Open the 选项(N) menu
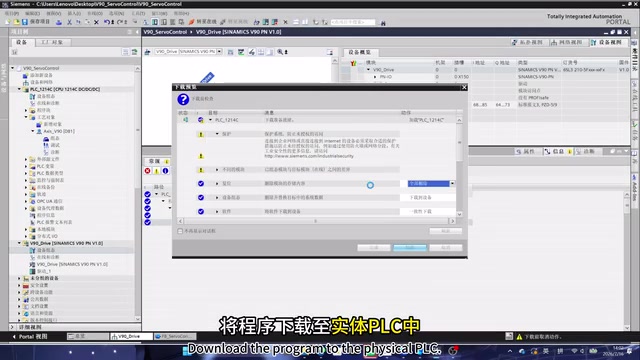The width and height of the screenshot is (640, 360). 116,13
